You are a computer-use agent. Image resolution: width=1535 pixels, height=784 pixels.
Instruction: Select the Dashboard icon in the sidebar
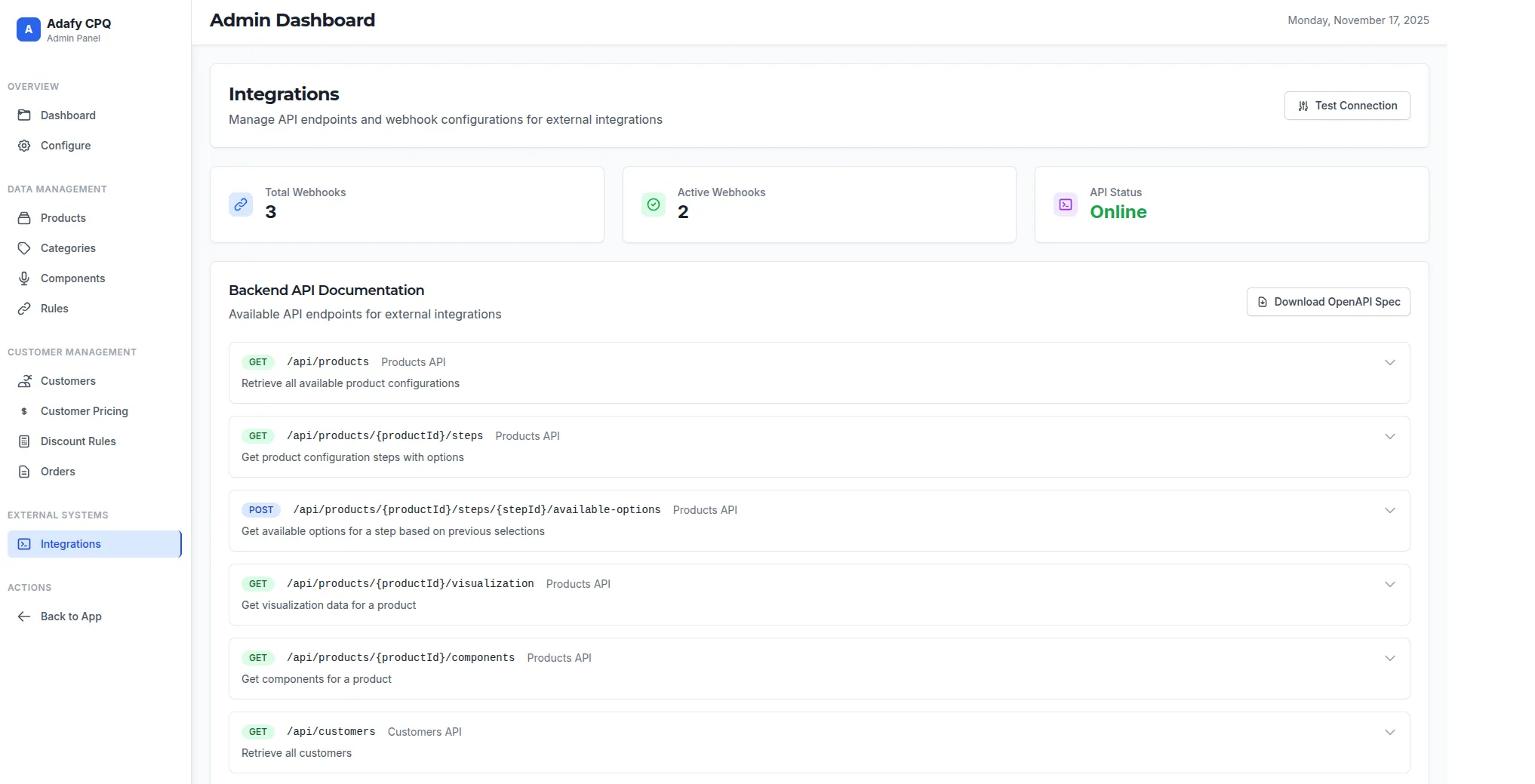(x=23, y=115)
